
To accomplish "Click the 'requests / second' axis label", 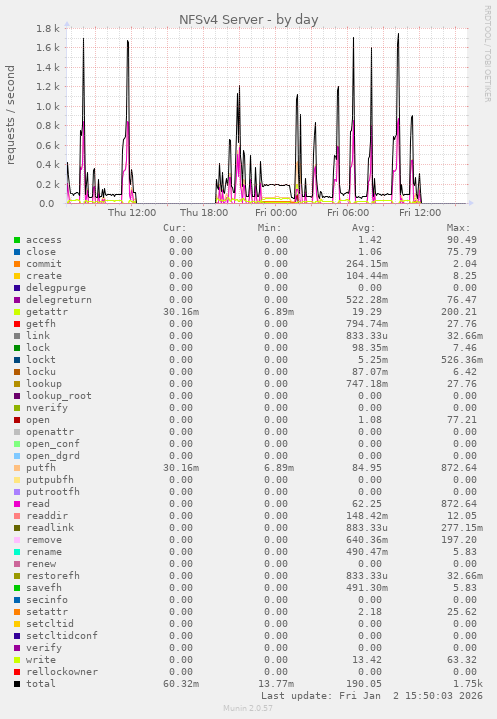I will point(10,115).
